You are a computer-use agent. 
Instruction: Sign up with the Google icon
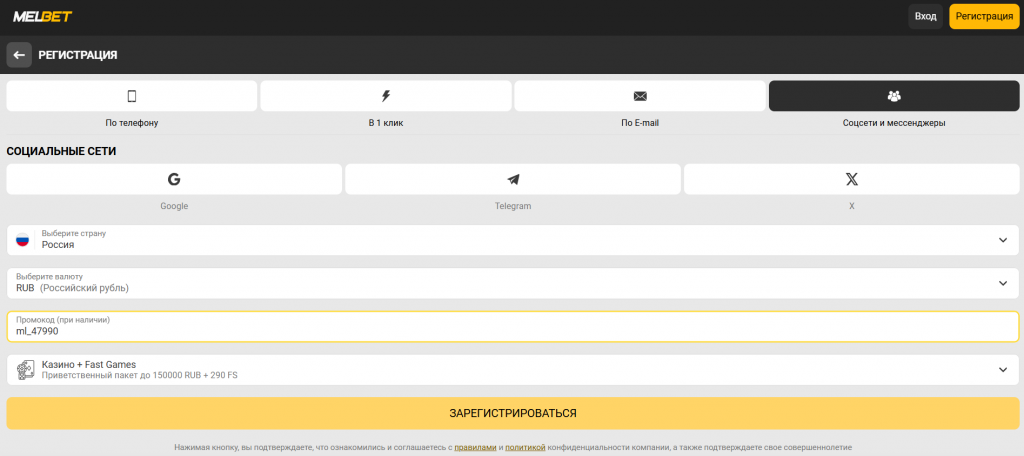174,179
